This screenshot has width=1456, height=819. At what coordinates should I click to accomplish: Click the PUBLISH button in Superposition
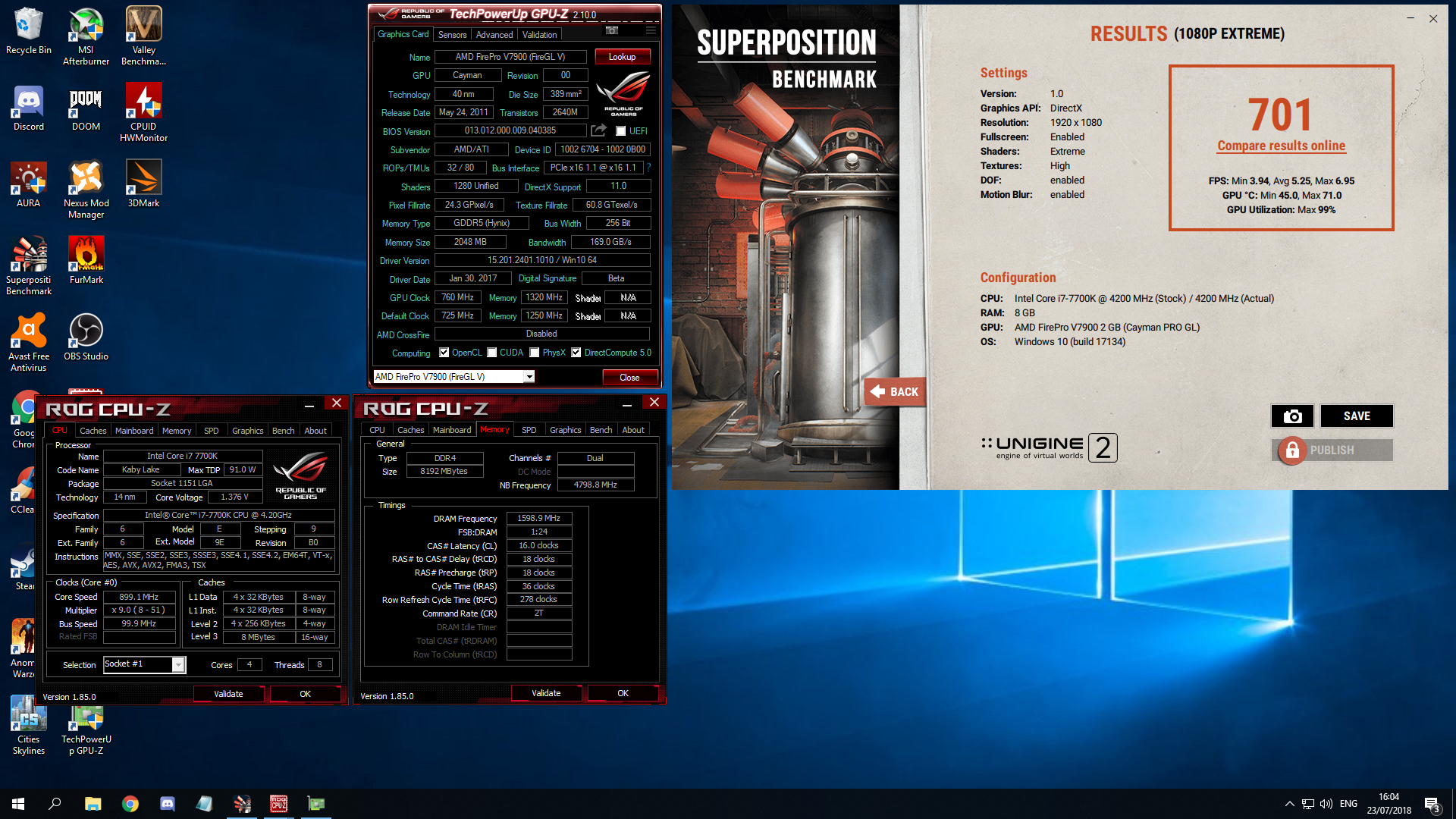[x=1332, y=450]
